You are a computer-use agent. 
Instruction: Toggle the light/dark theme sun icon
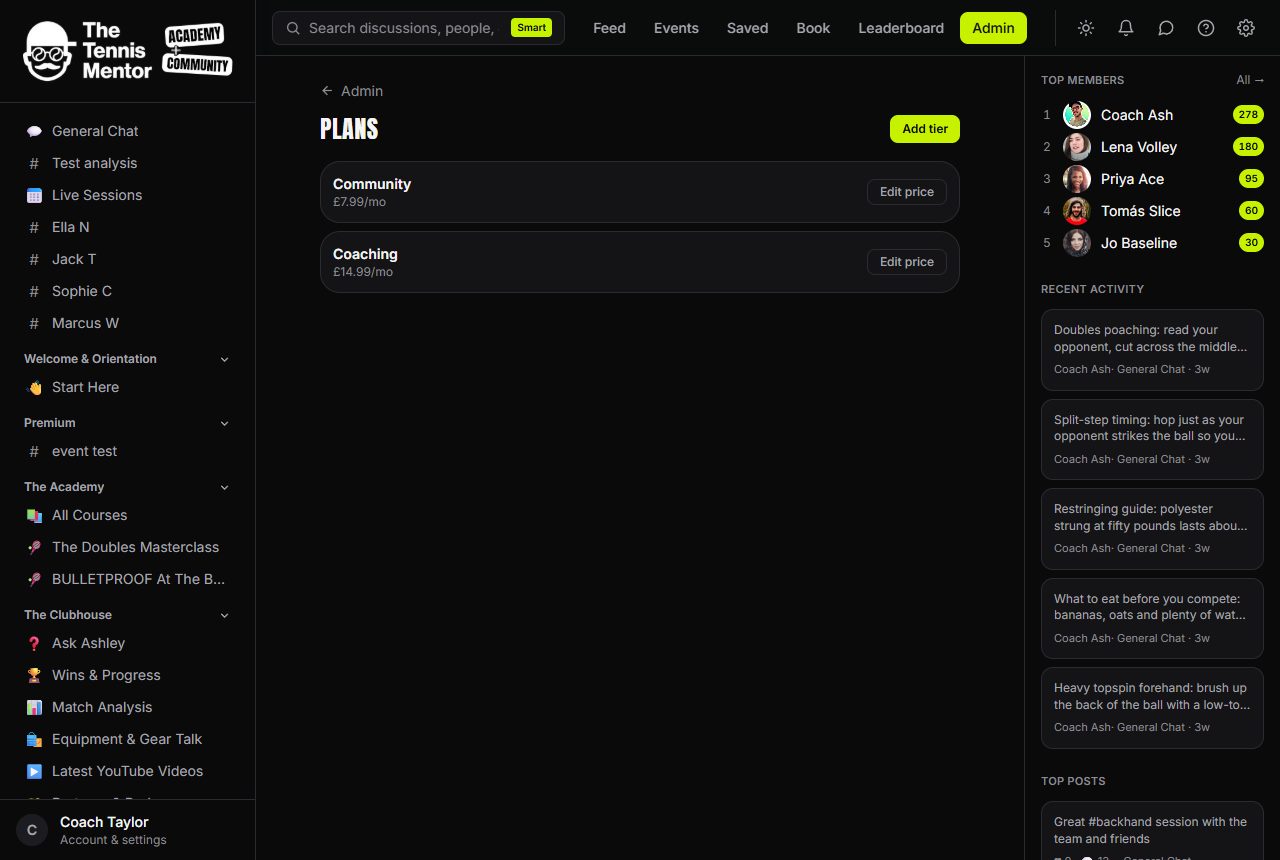coord(1086,28)
